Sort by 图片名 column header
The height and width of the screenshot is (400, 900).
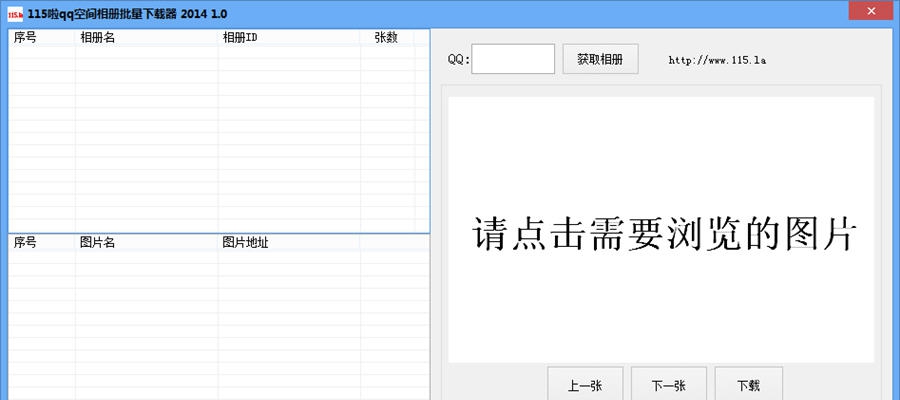(146, 243)
